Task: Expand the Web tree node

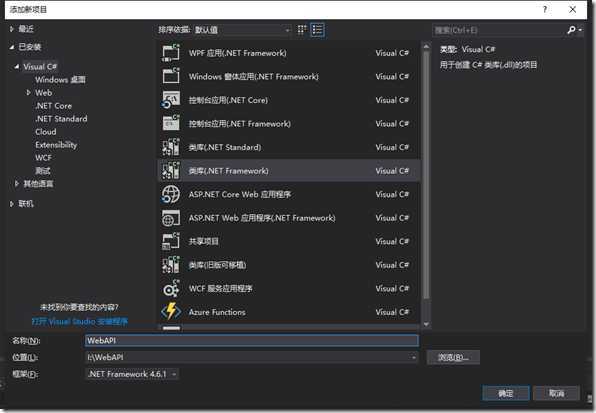Action: coord(29,92)
